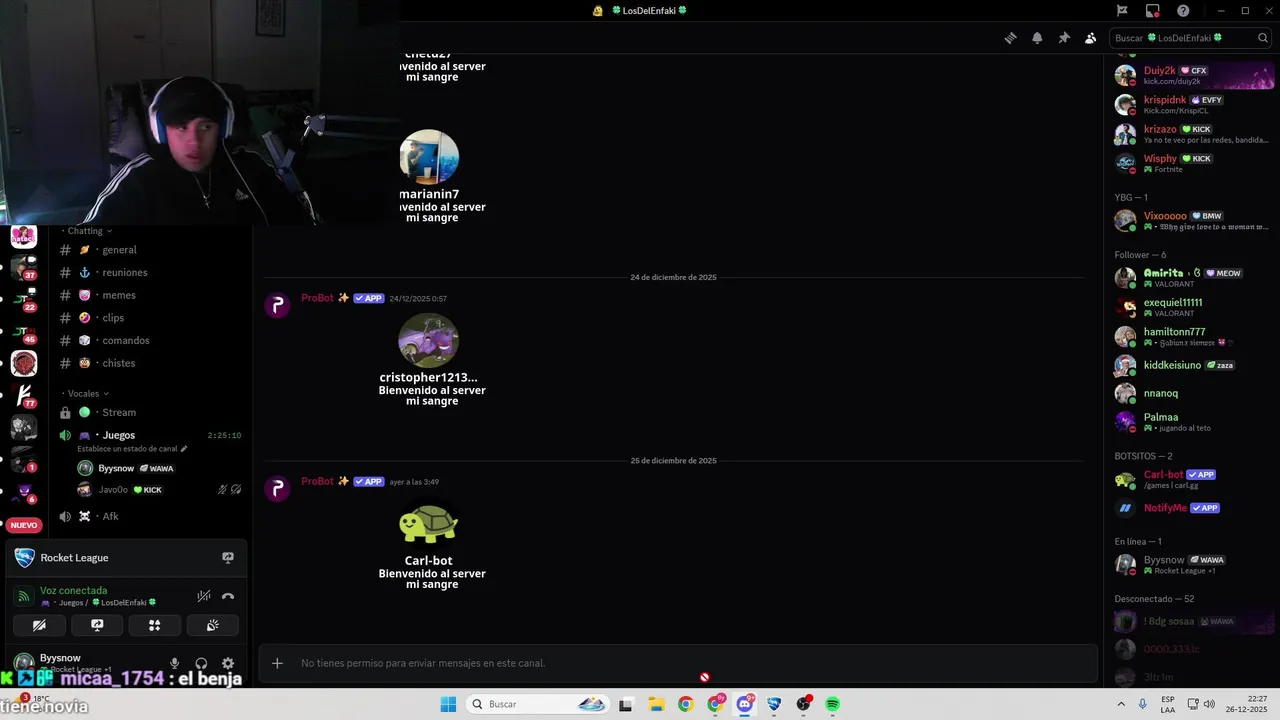Open the purple devil server with 6 badge

pos(24,492)
